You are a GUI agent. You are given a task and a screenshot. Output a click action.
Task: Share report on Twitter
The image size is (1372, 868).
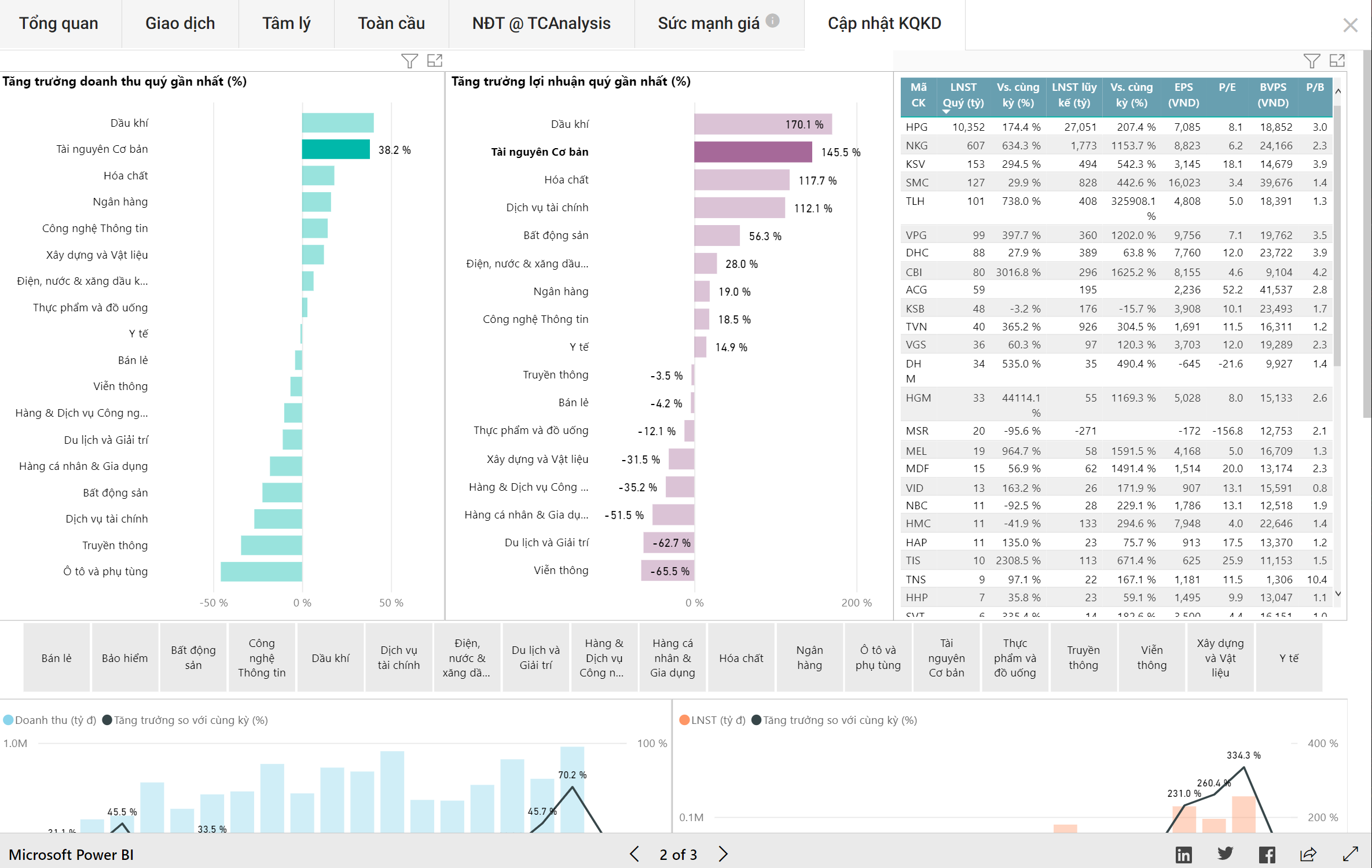click(1225, 854)
